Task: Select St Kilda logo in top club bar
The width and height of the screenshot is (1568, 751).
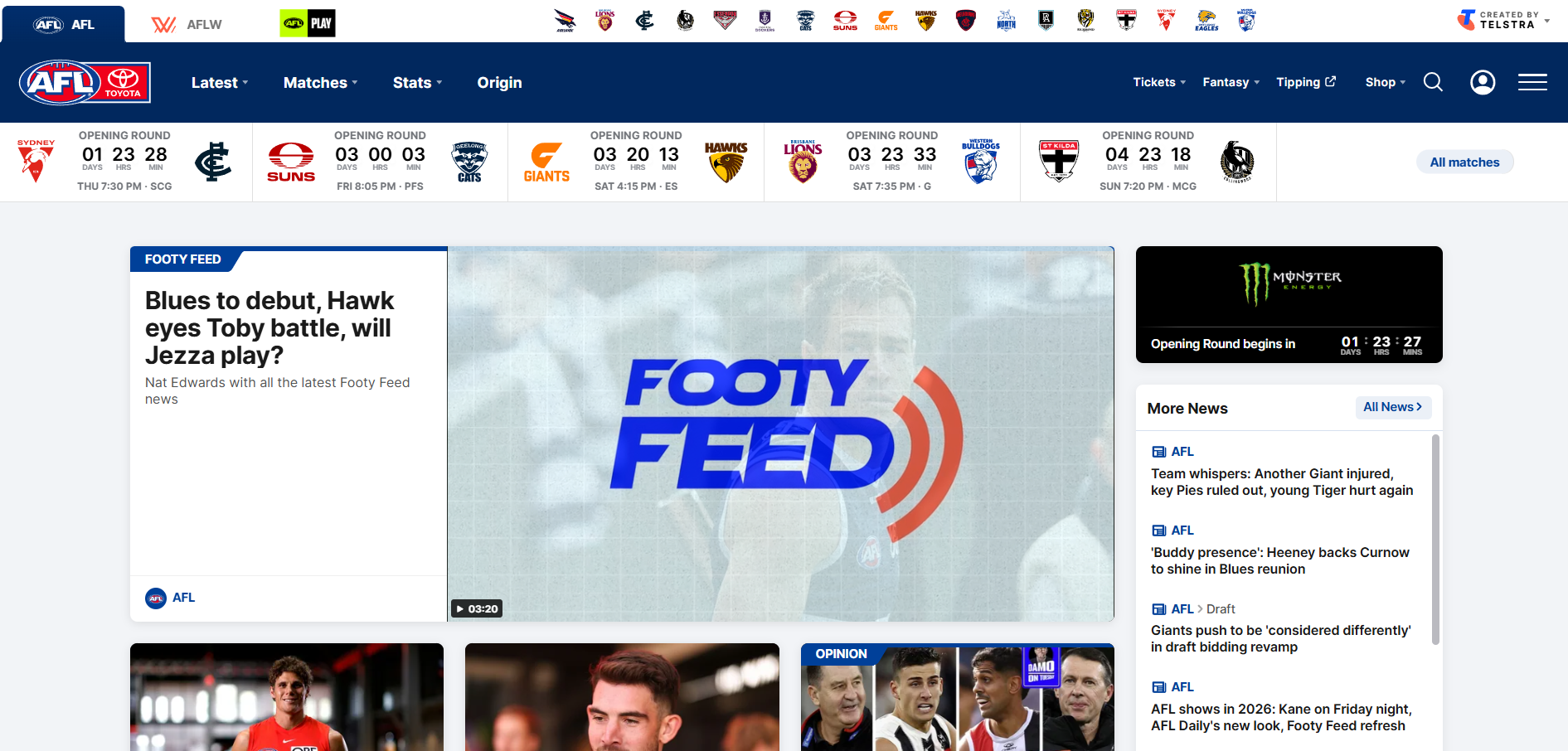Action: click(x=1126, y=21)
